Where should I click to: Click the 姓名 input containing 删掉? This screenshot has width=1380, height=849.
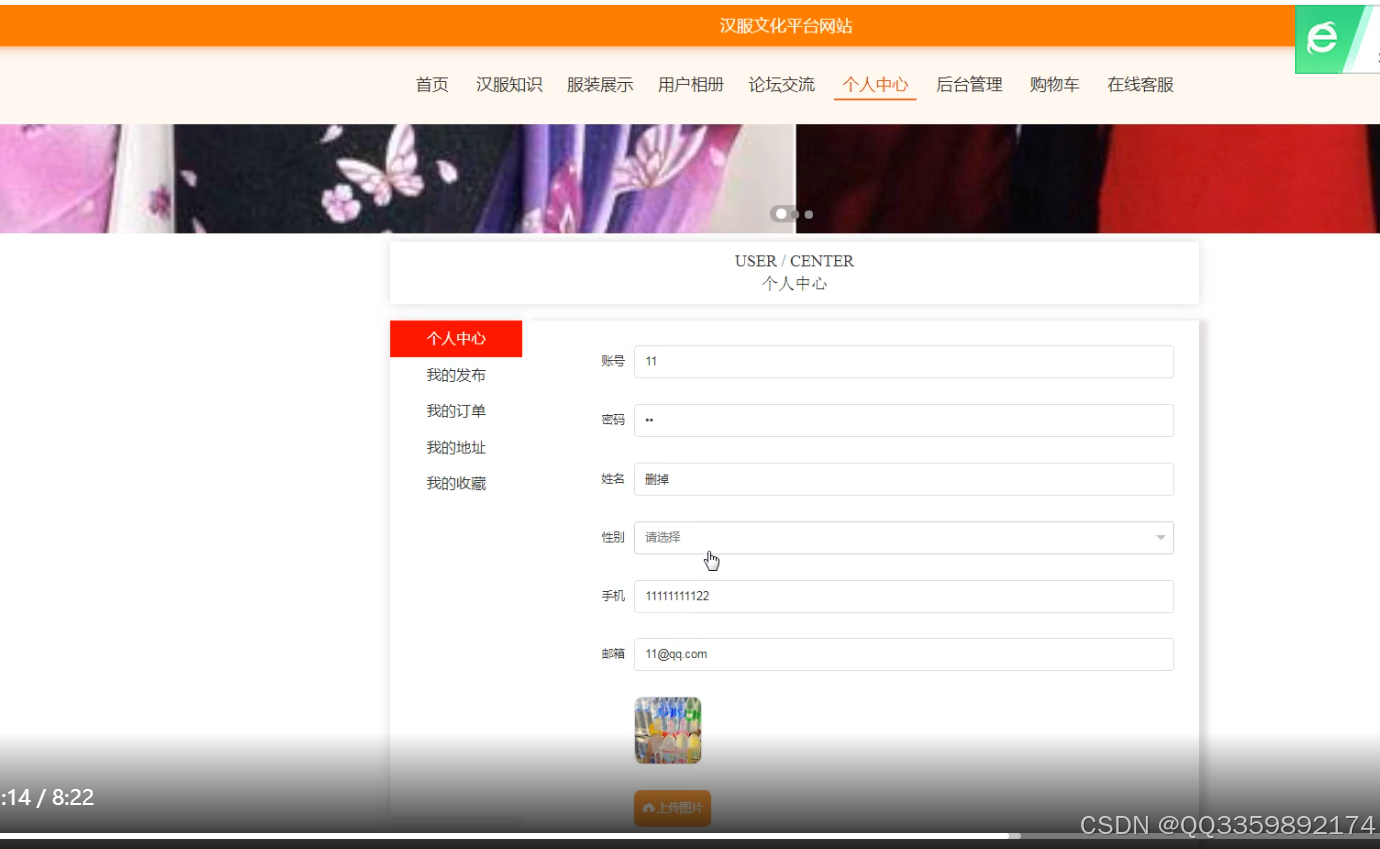tap(904, 479)
